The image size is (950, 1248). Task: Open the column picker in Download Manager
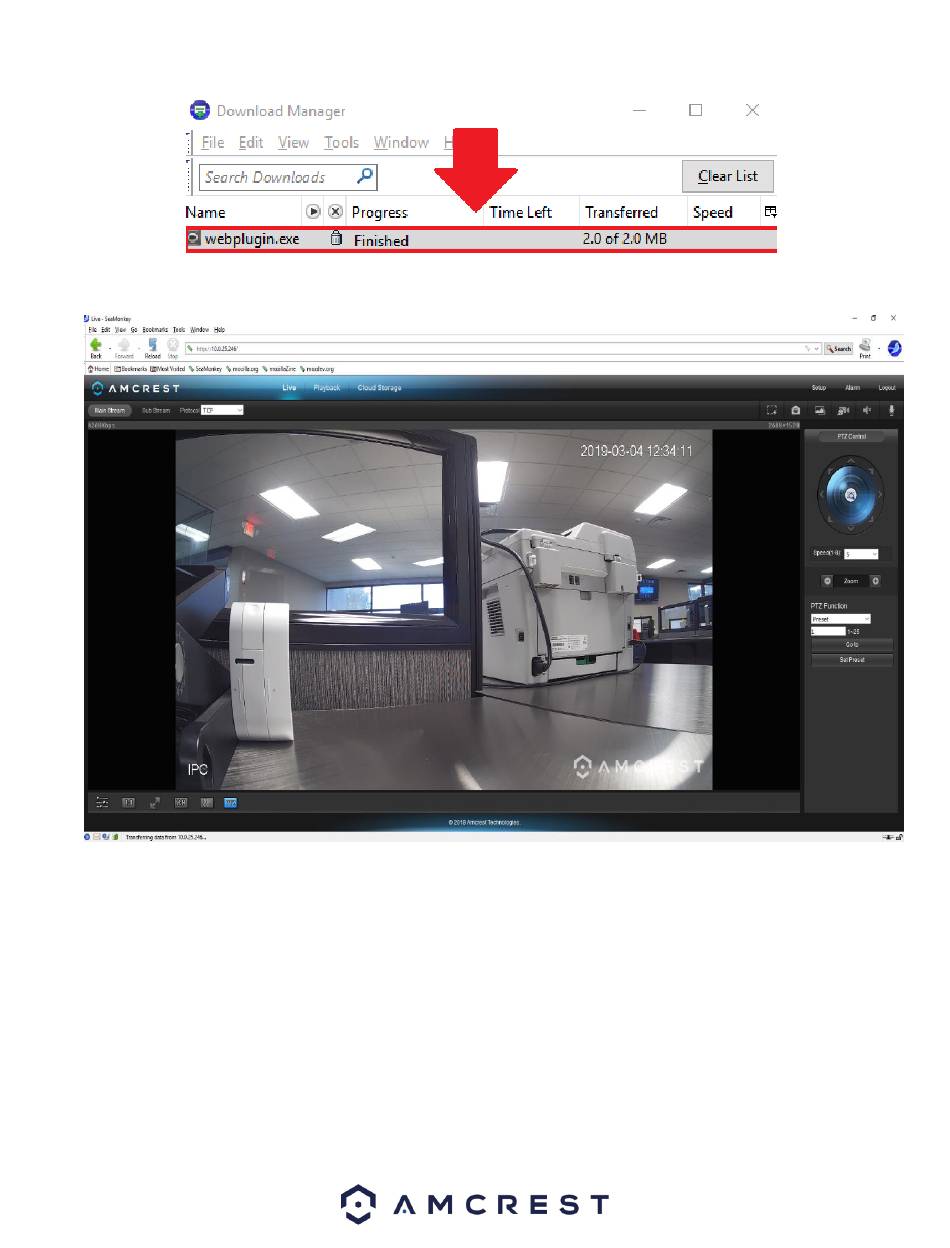click(x=770, y=212)
